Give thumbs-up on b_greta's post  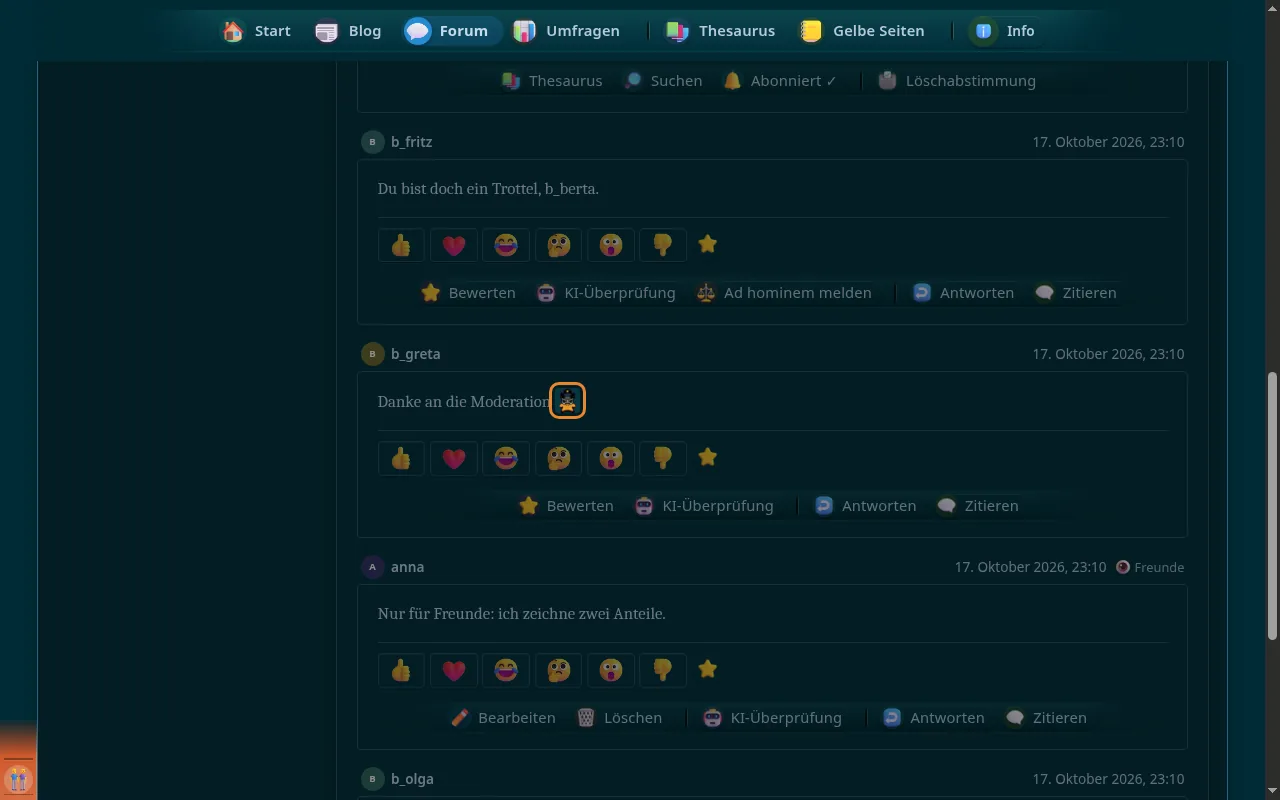click(401, 458)
